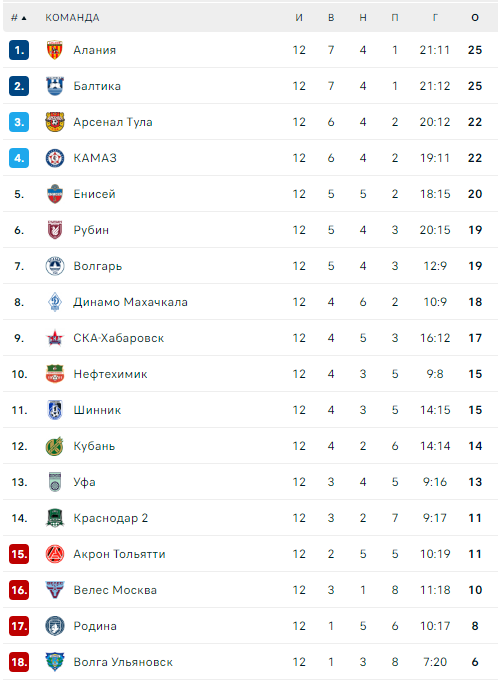
Task: Select the Кубань green logo
Action: click(x=55, y=446)
